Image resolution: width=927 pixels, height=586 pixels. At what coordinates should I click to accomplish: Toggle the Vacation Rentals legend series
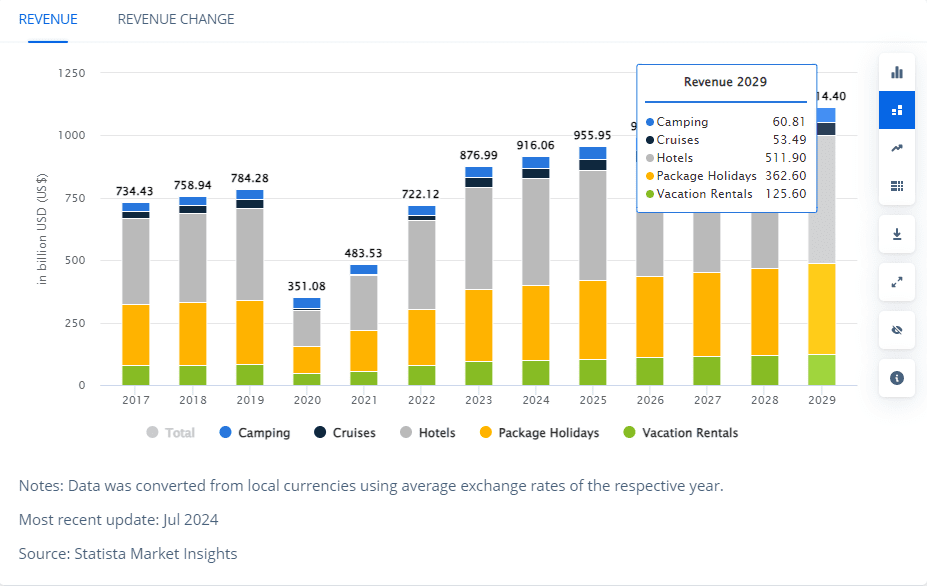pos(680,433)
